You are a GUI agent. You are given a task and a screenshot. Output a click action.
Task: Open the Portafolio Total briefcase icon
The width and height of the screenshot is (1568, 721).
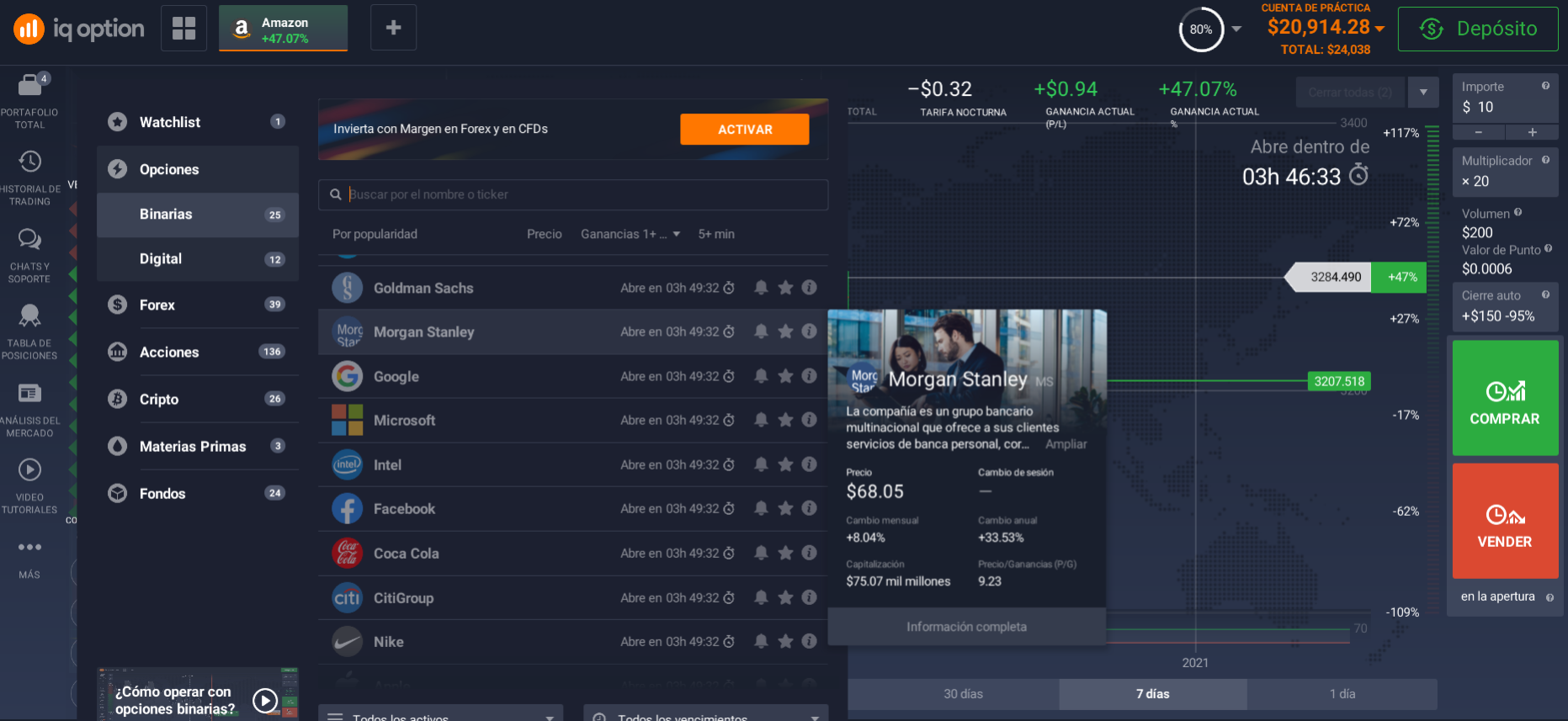point(29,86)
